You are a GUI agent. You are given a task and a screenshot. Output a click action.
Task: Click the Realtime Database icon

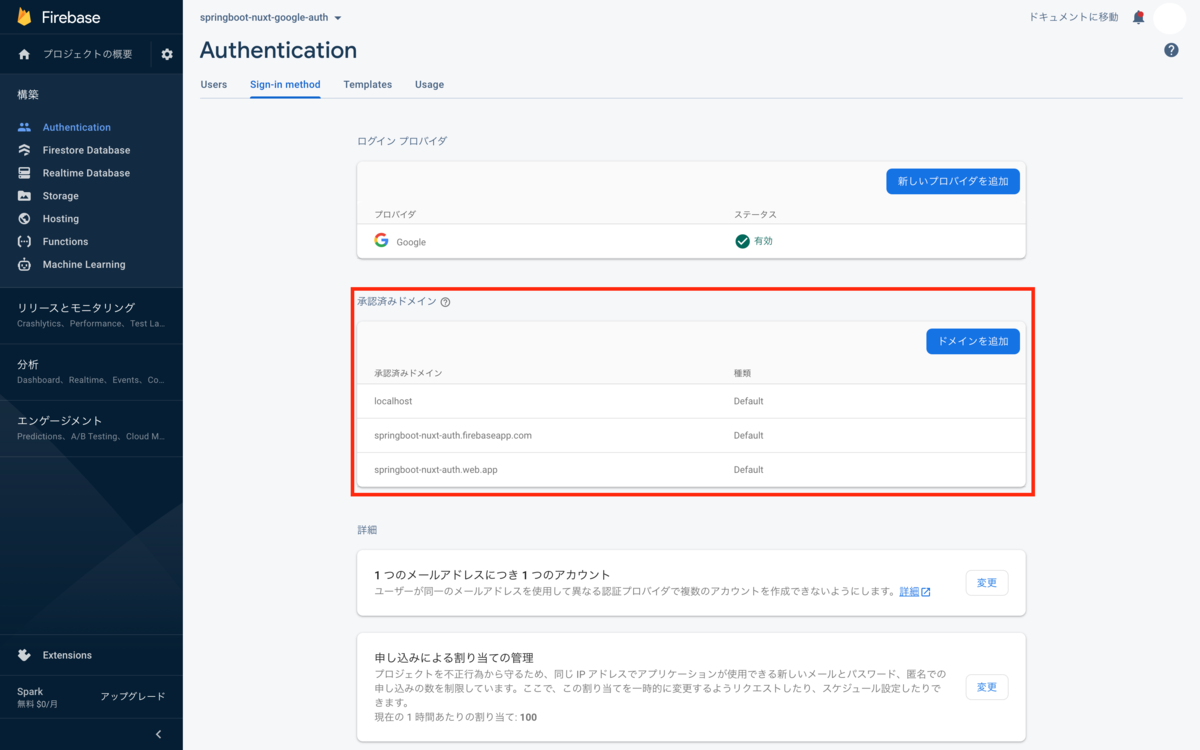pos(24,173)
